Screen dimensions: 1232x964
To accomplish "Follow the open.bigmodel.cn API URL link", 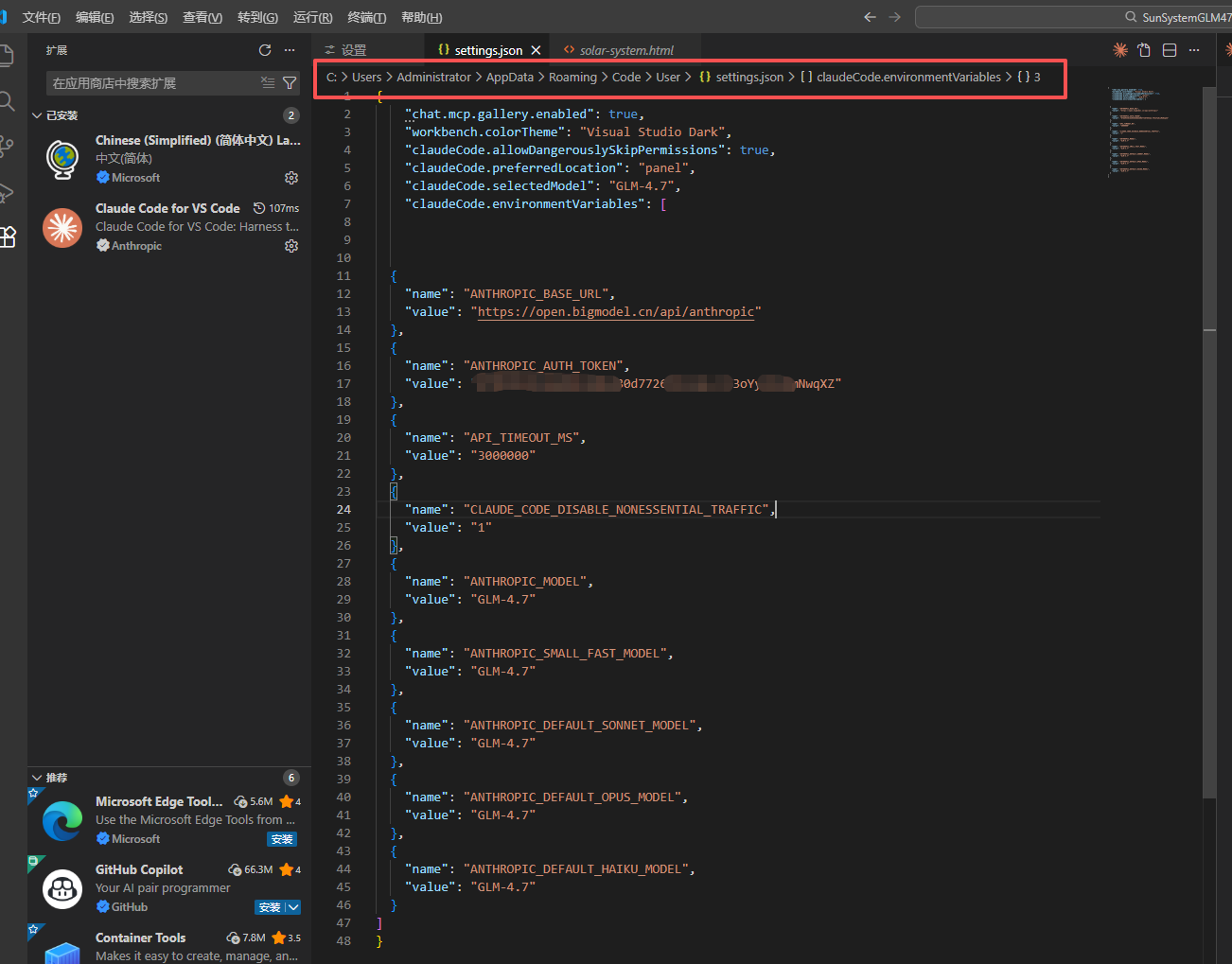I will [x=616, y=312].
